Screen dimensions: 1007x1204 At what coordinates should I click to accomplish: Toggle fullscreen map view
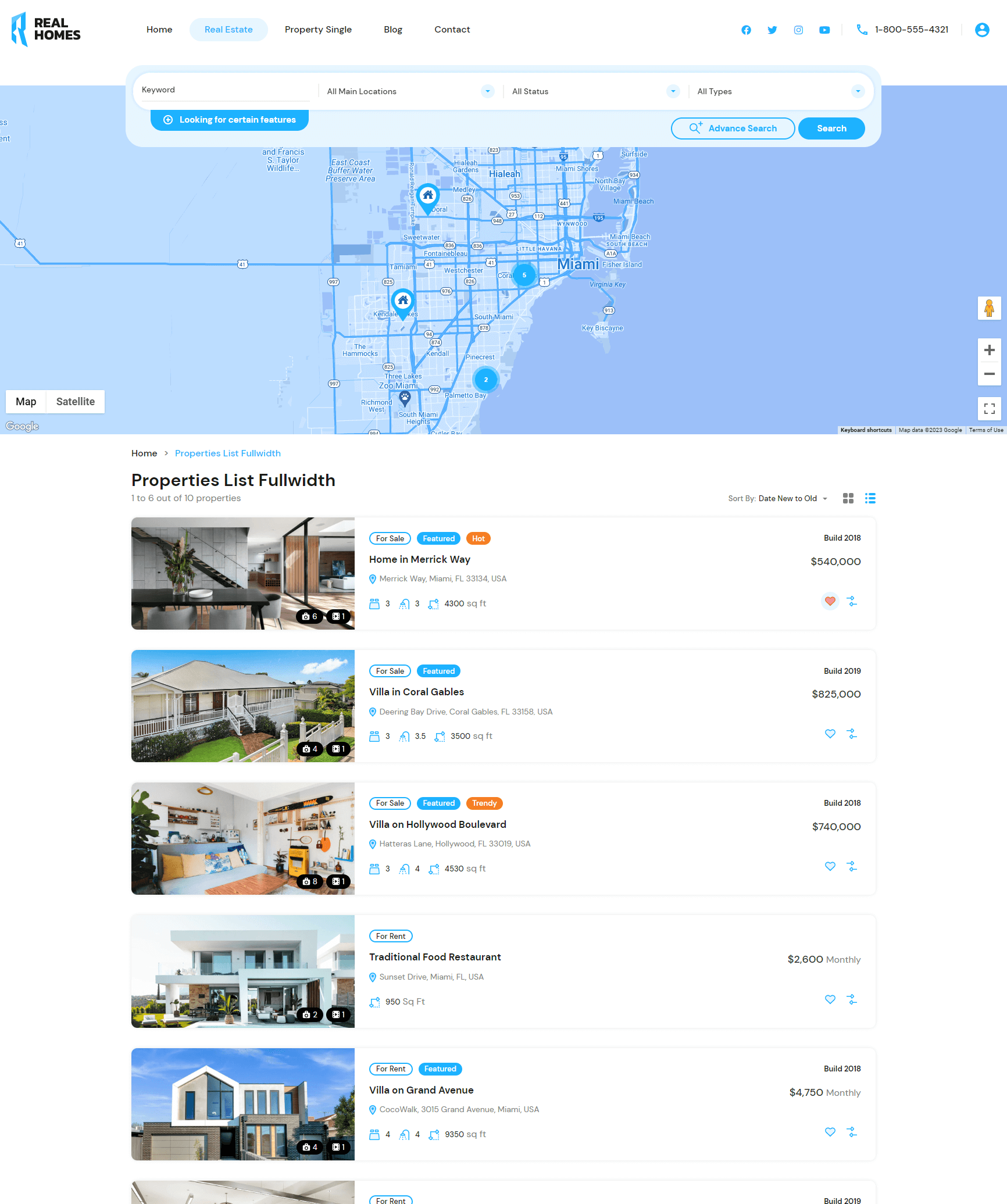(989, 408)
